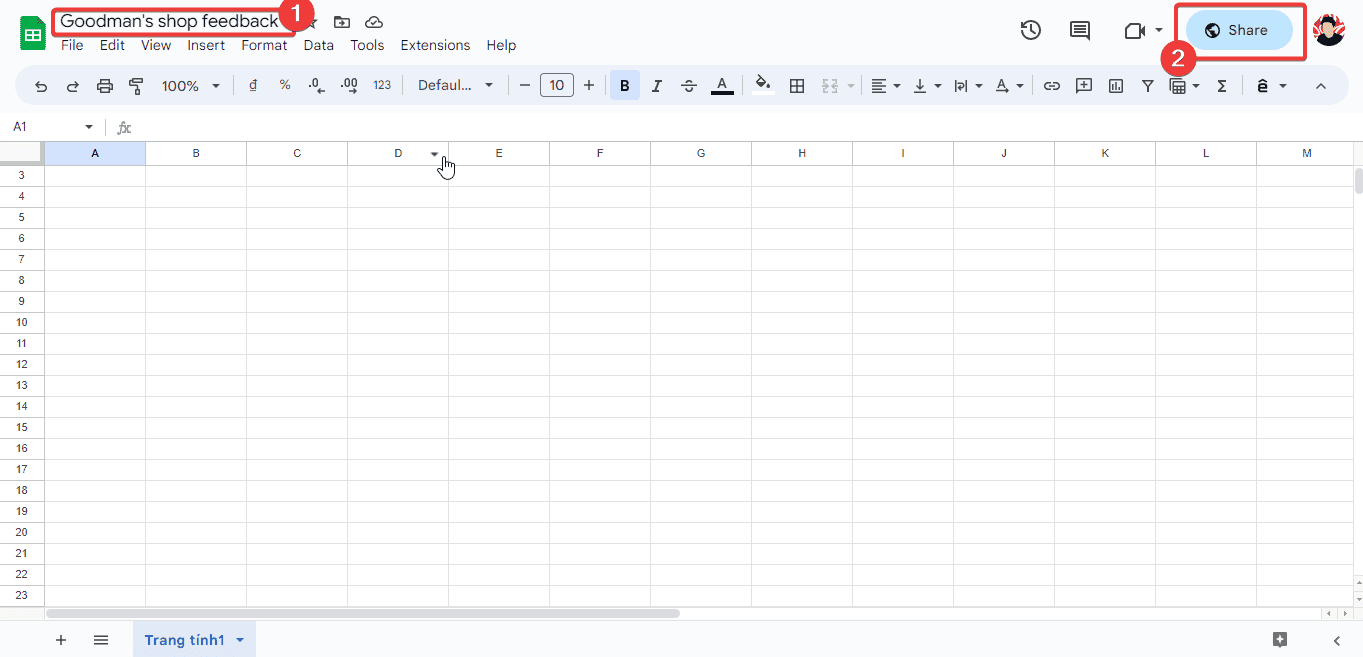Toggle italic formatting

pyautogui.click(x=657, y=86)
